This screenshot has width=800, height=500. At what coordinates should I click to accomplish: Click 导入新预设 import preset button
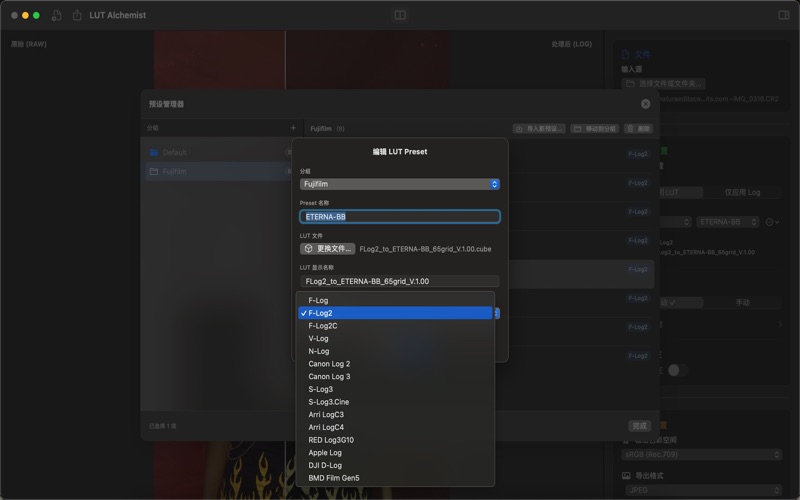[x=539, y=129]
